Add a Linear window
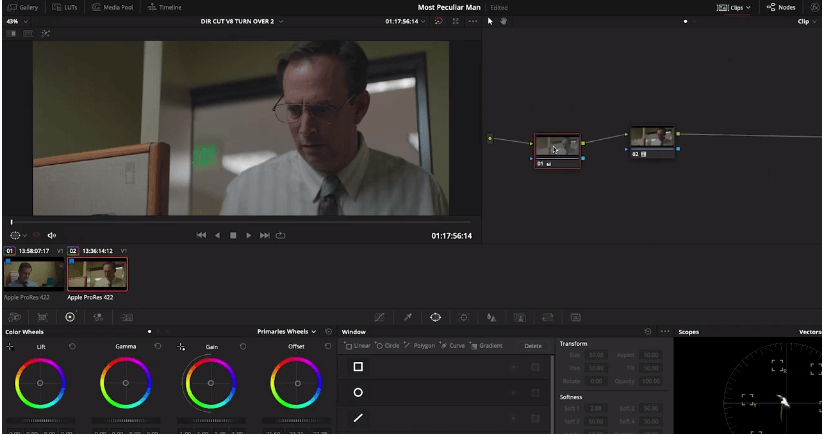 point(357,346)
